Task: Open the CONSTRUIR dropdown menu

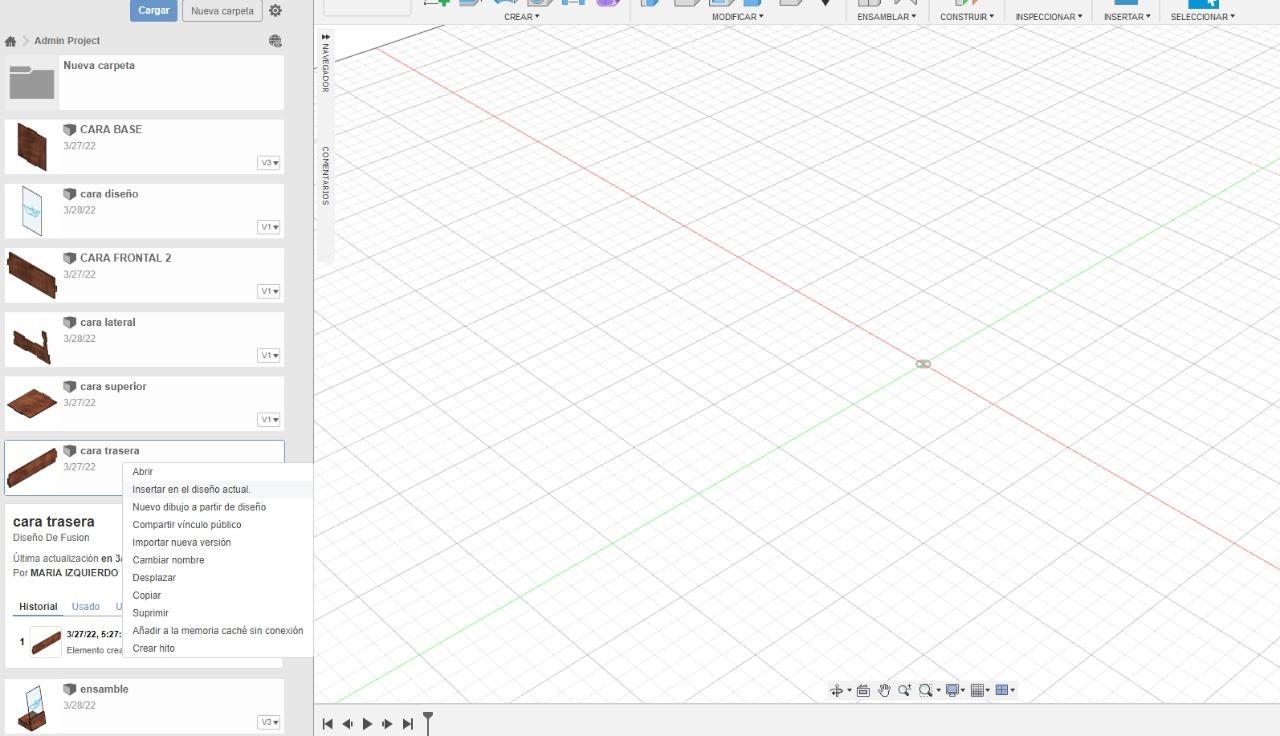Action: click(967, 17)
